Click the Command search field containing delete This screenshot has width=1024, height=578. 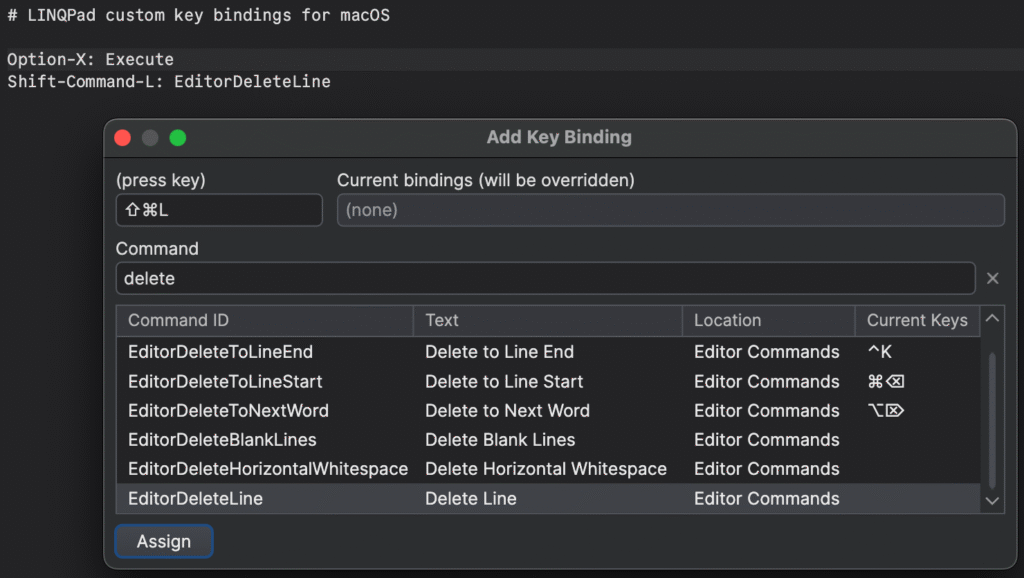click(545, 278)
